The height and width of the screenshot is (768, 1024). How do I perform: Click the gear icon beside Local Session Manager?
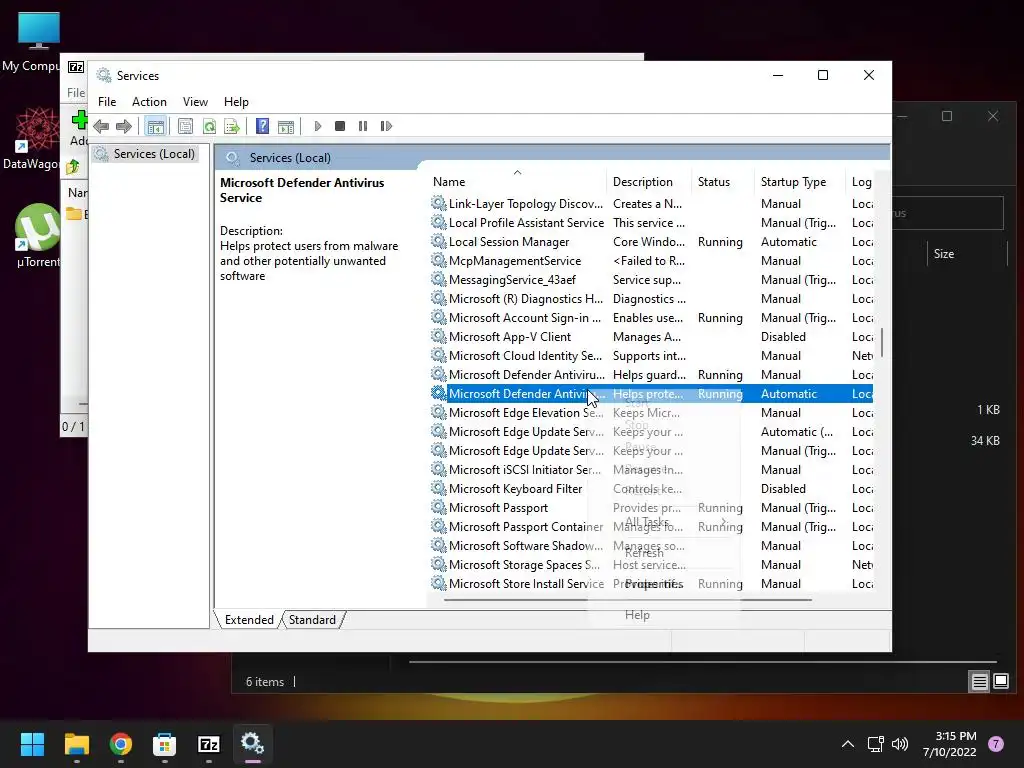pyautogui.click(x=439, y=242)
